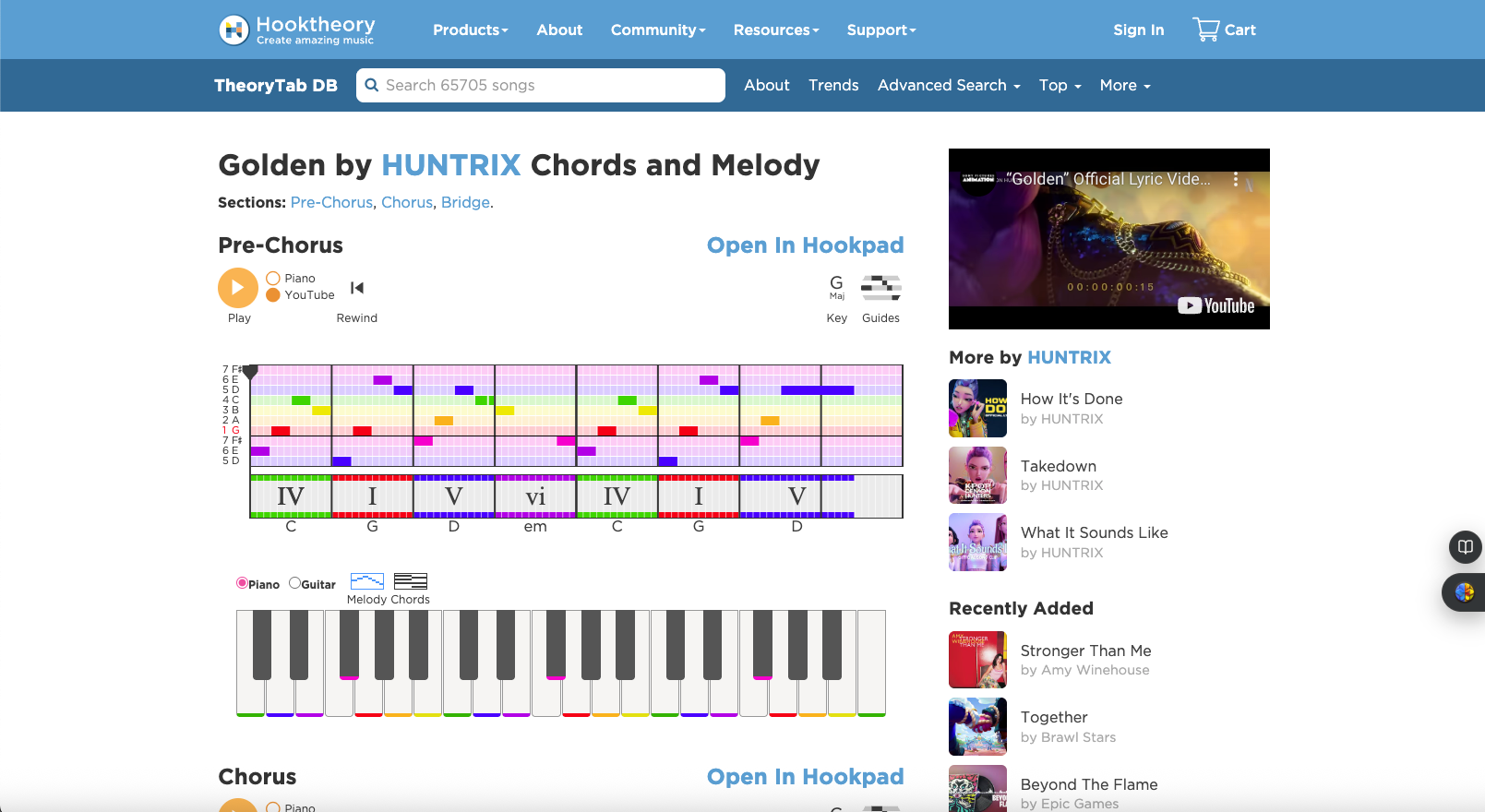Click the YouTube logo on video
The image size is (1485, 812).
1216,305
